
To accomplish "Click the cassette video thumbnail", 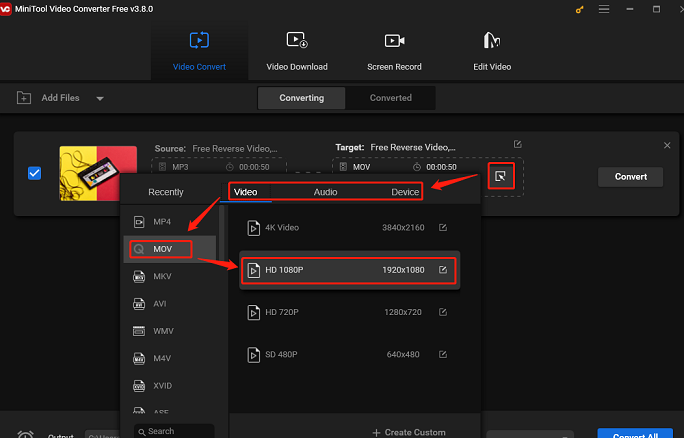I will tap(98, 173).
